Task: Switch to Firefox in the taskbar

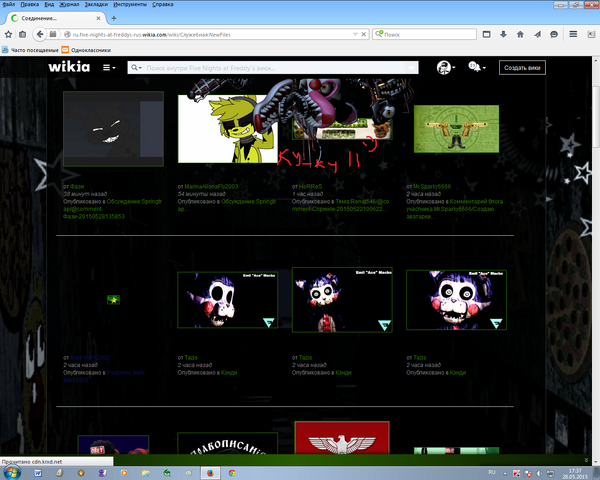Action: click(210, 473)
